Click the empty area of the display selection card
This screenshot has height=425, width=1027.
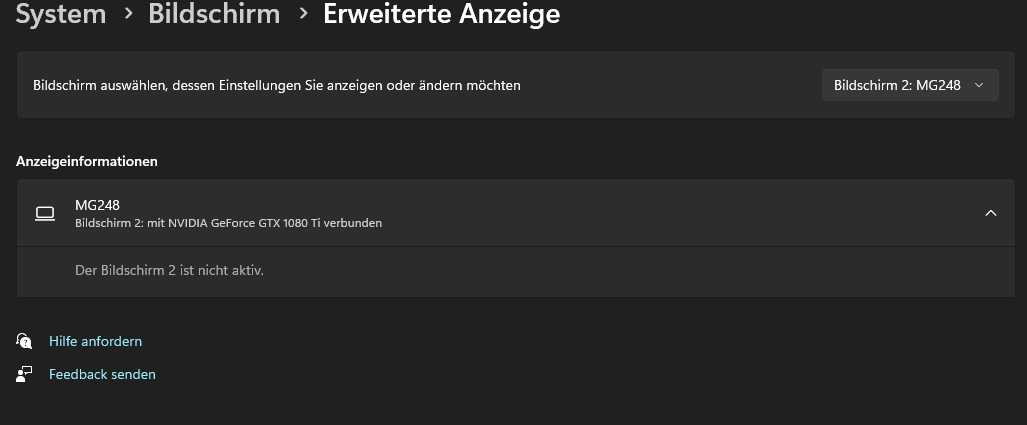coord(670,86)
